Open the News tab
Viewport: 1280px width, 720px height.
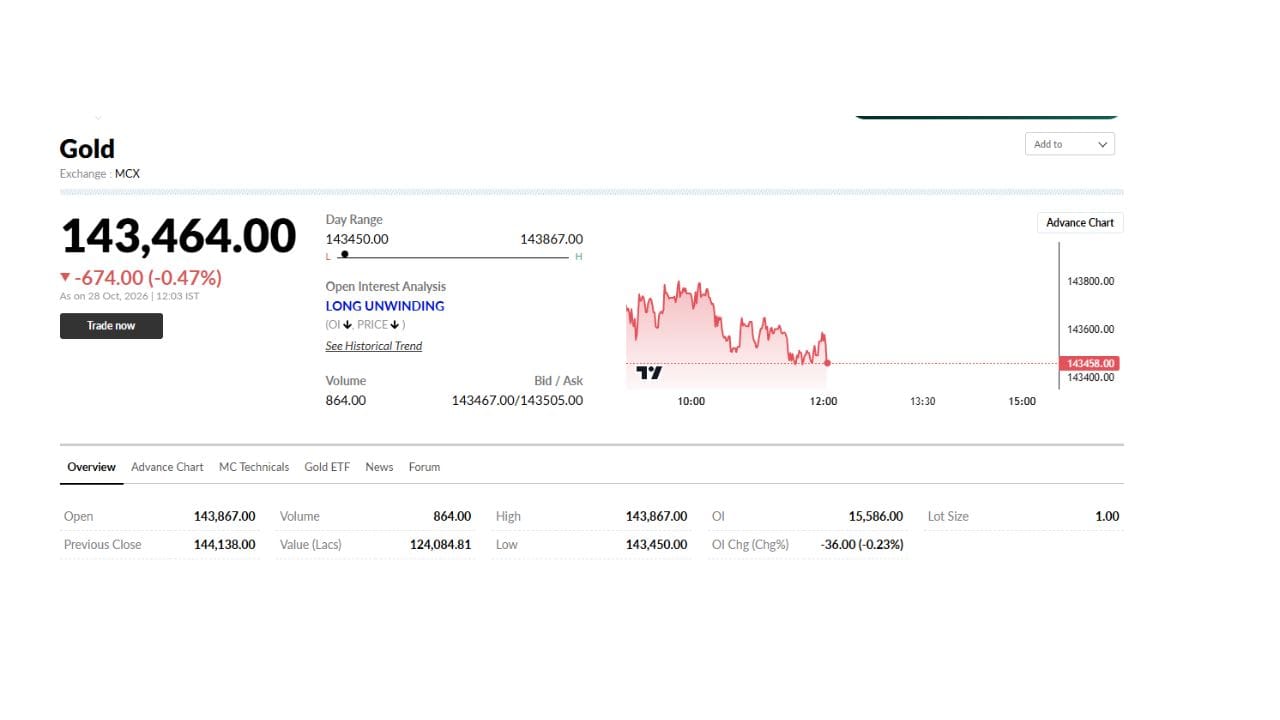pyautogui.click(x=379, y=467)
